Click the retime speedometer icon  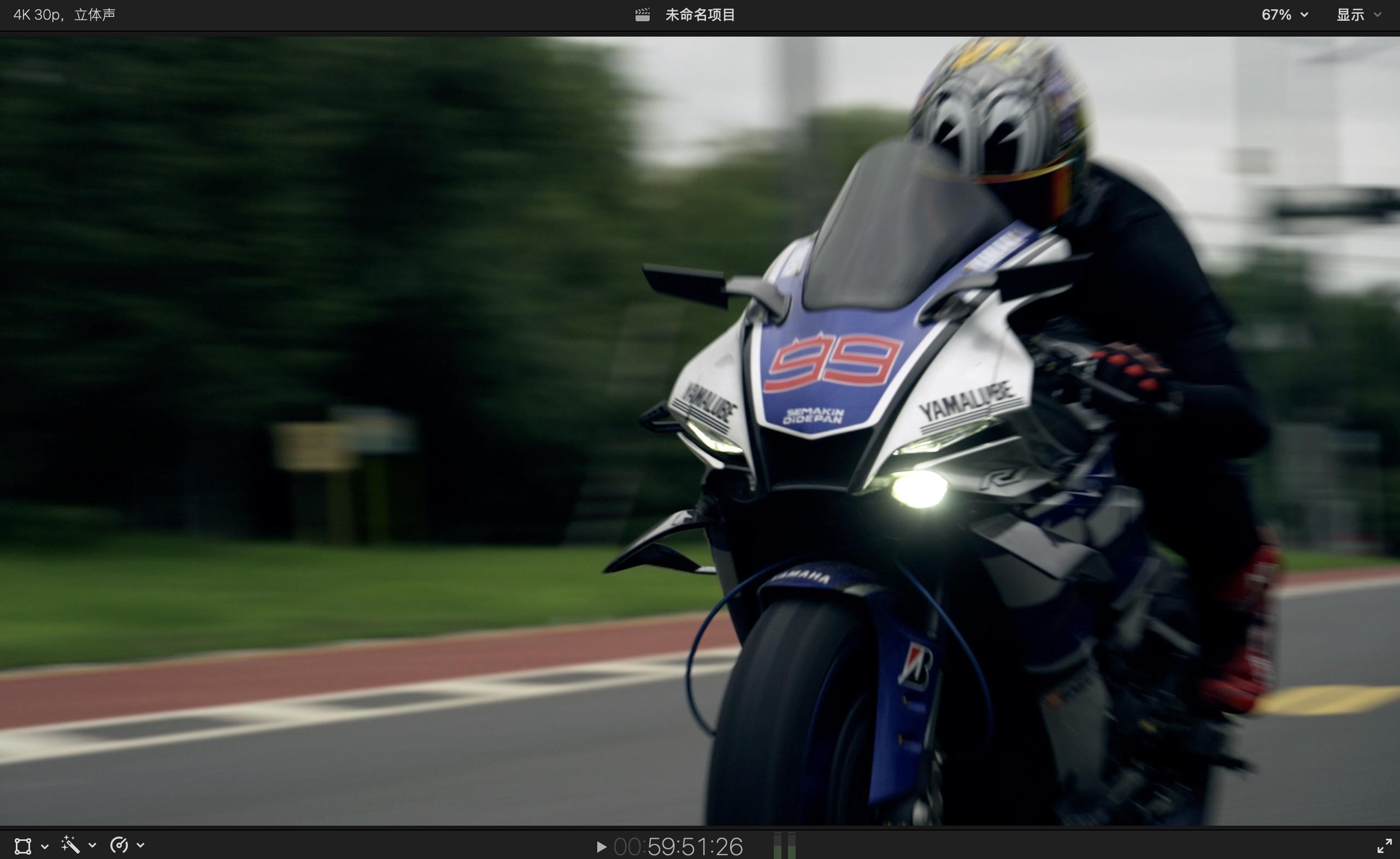coord(119,845)
